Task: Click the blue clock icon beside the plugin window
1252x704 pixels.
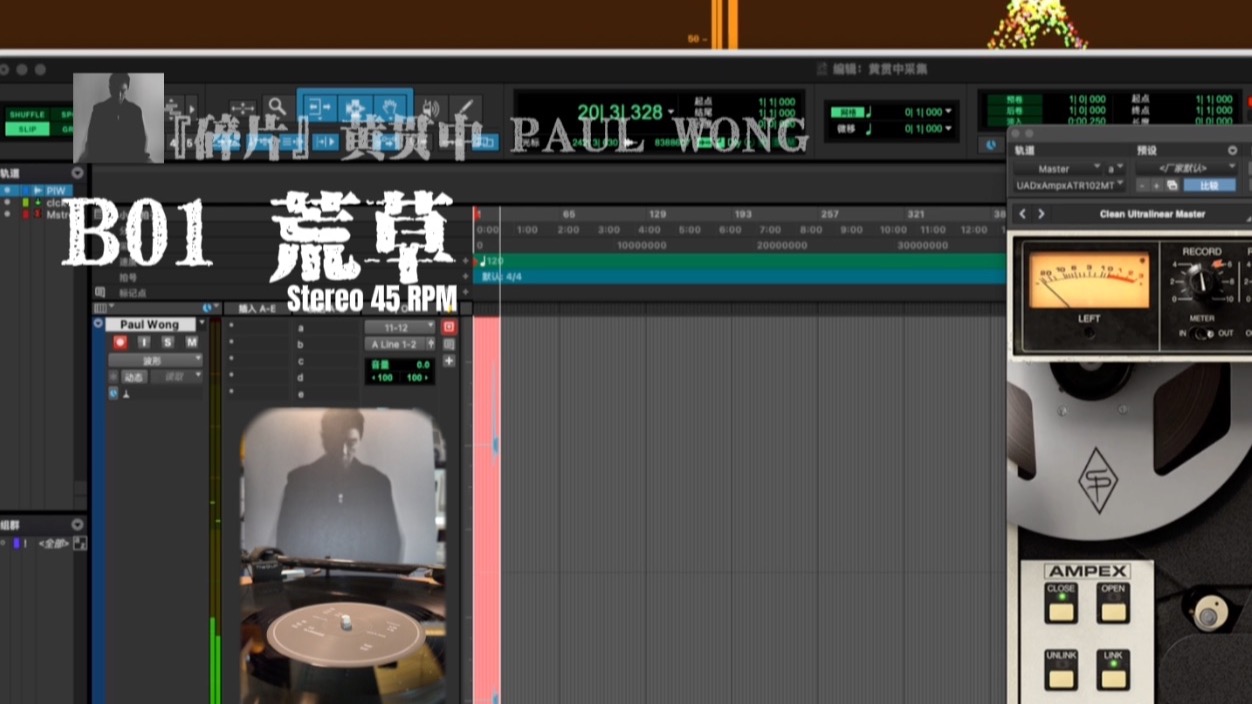Action: point(992,144)
